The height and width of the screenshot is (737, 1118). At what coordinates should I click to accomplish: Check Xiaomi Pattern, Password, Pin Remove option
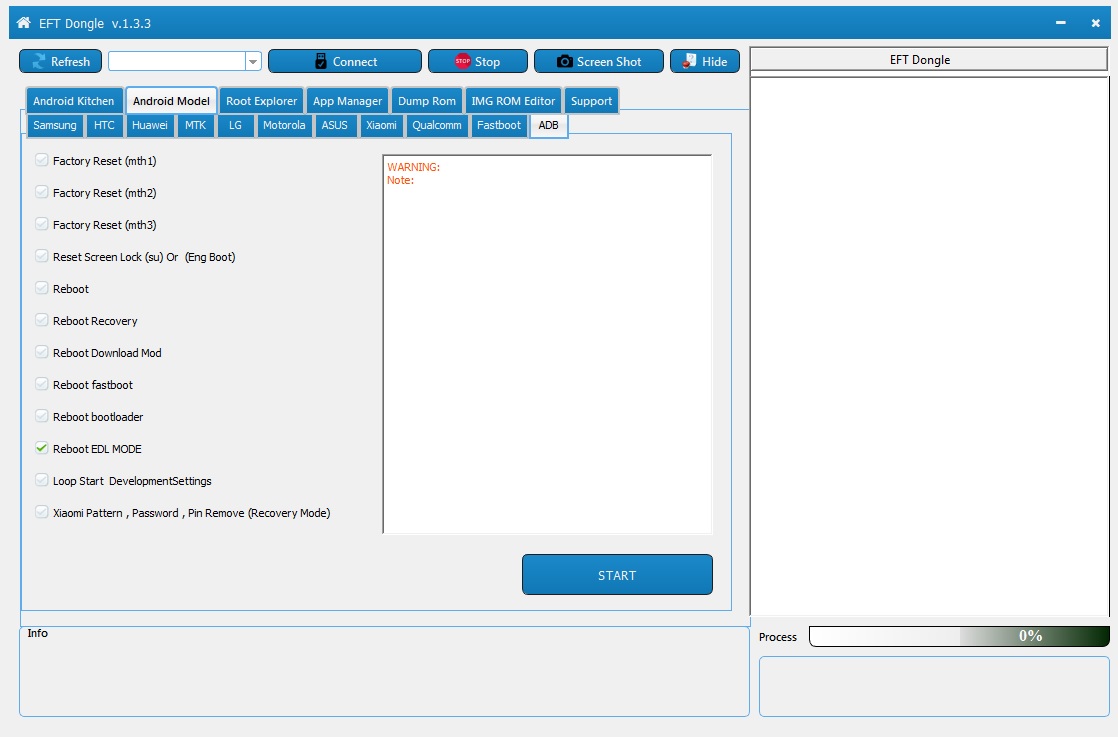(42, 512)
